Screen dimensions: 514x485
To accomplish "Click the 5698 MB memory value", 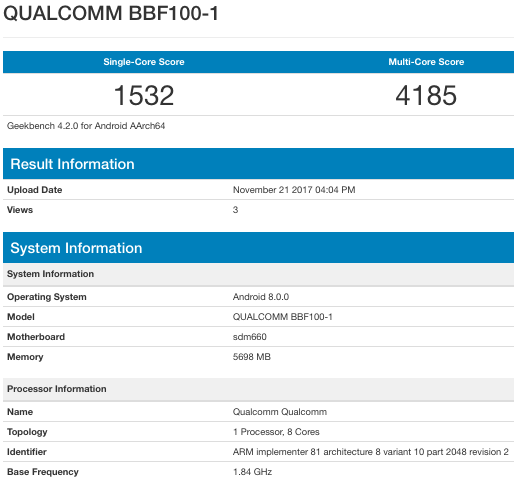I will click(252, 357).
